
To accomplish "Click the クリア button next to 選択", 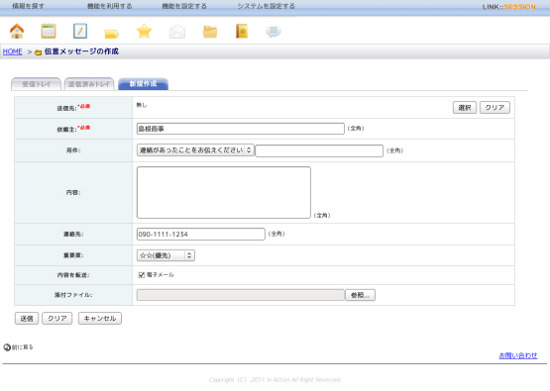I will (x=495, y=108).
